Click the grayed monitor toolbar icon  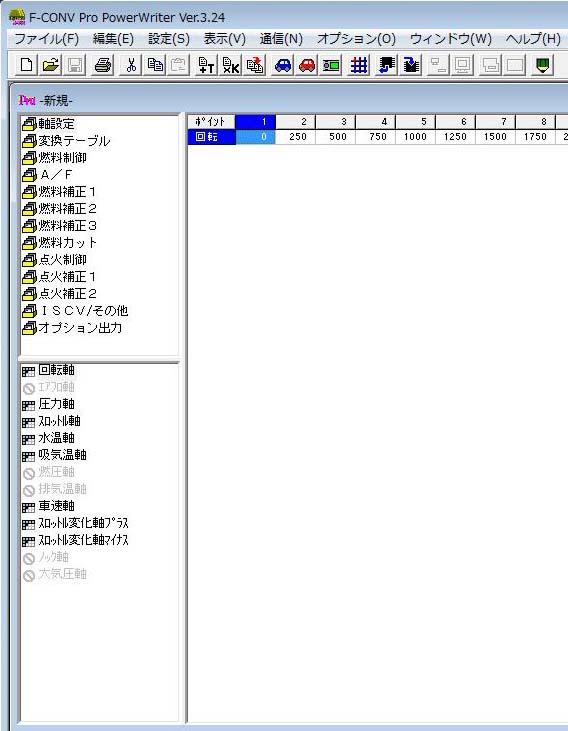point(463,65)
